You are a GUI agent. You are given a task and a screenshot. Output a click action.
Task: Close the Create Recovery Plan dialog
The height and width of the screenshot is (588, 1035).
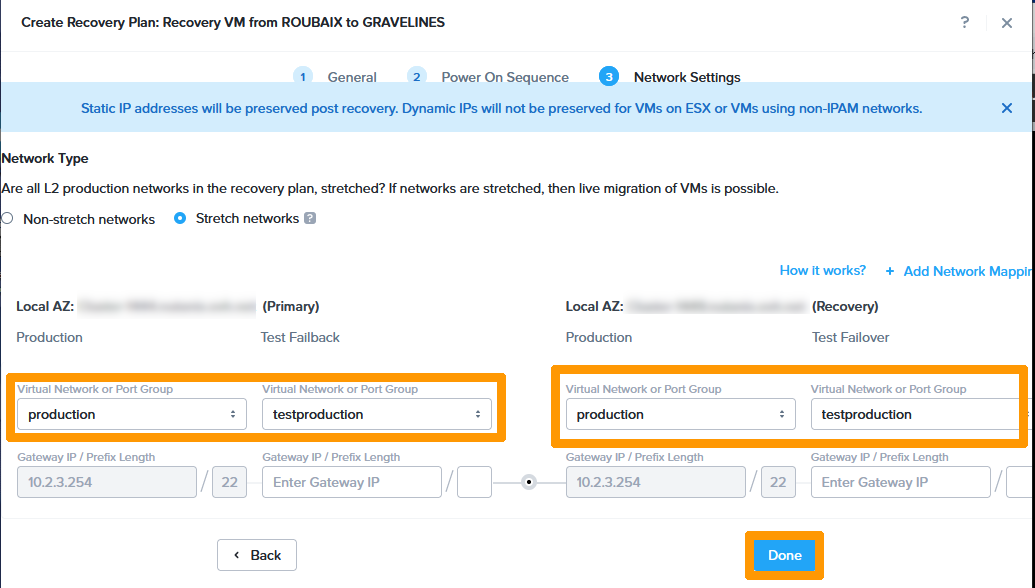point(1007,22)
